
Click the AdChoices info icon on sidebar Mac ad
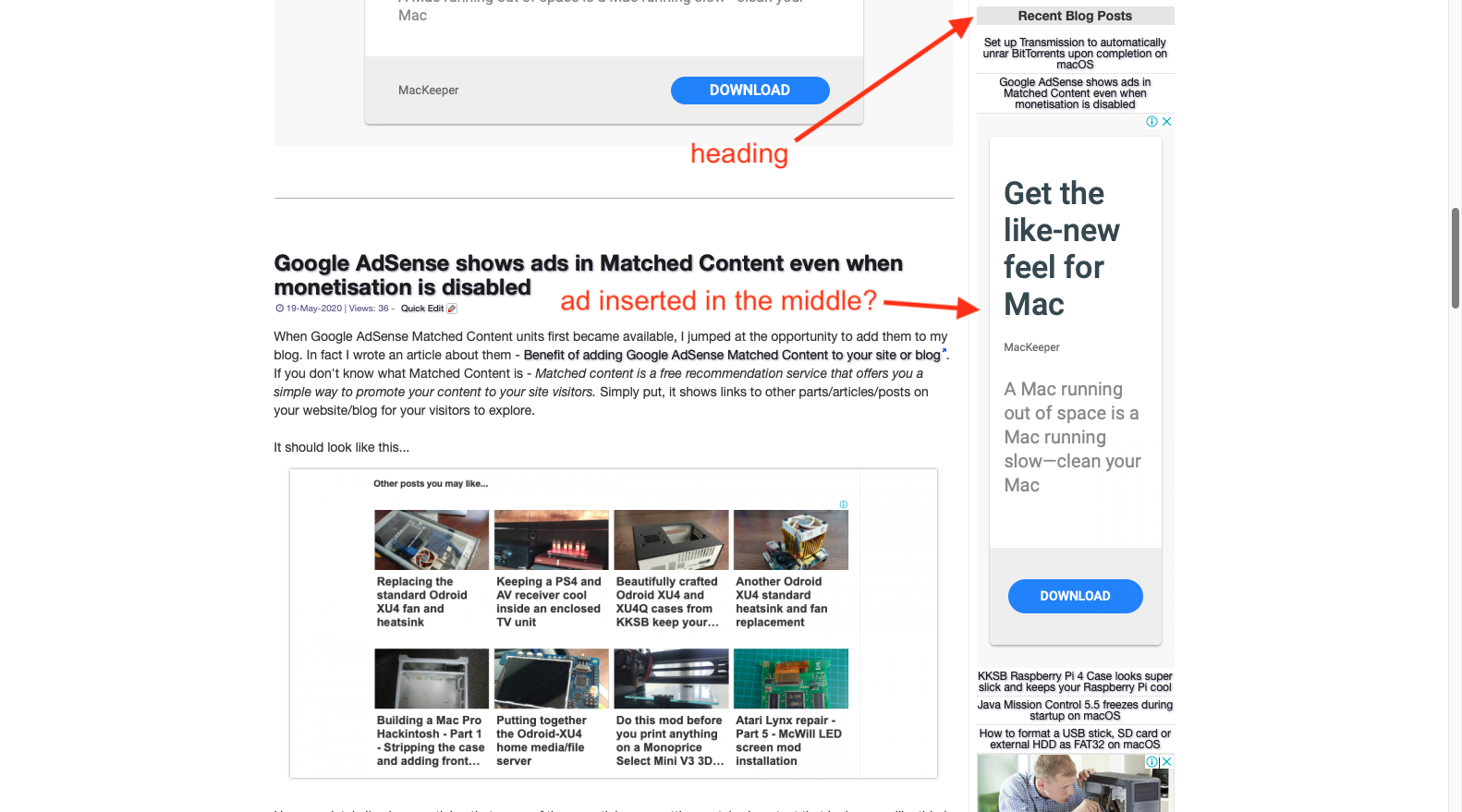click(x=1151, y=122)
